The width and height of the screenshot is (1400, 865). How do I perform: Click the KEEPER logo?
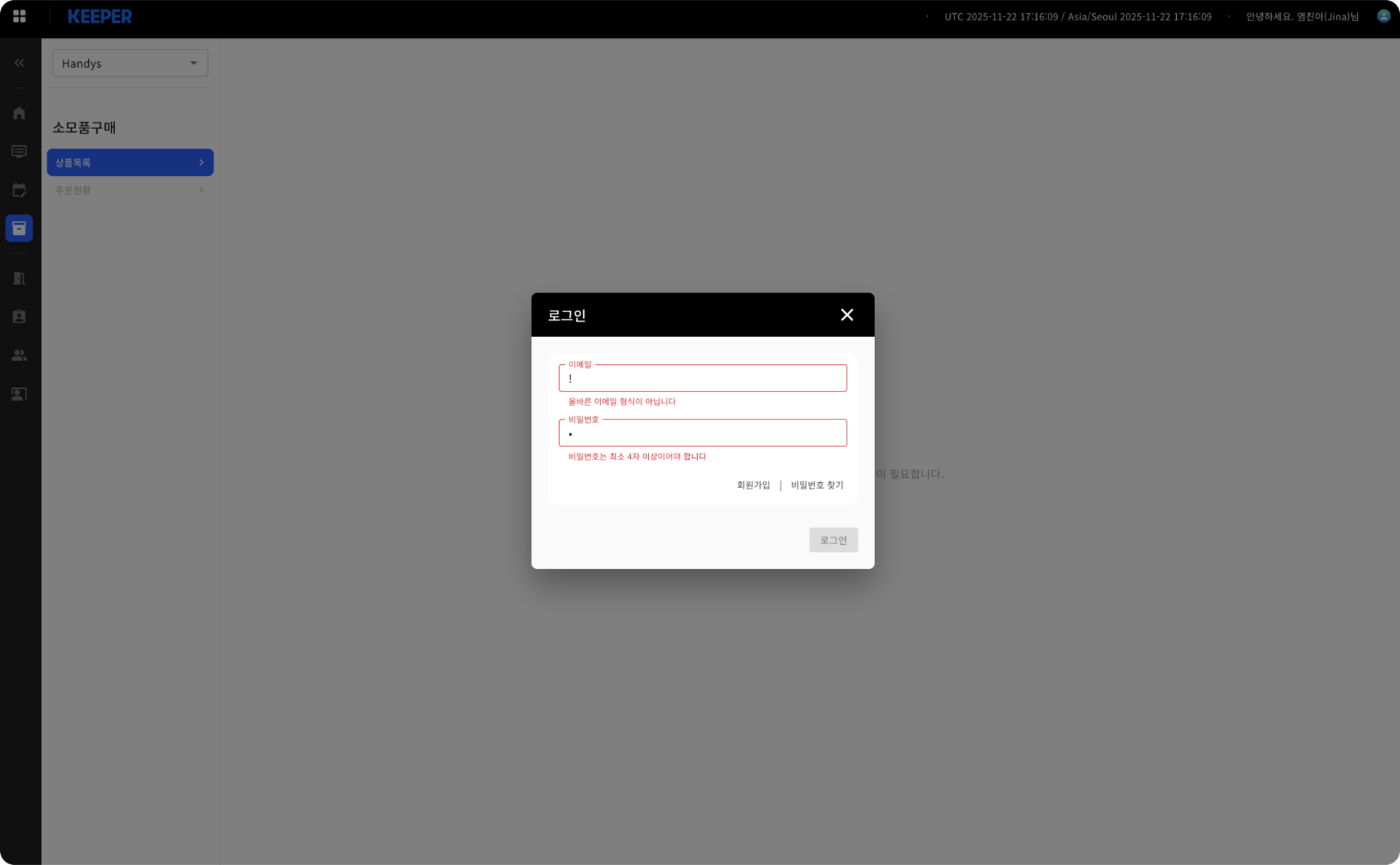click(x=100, y=16)
